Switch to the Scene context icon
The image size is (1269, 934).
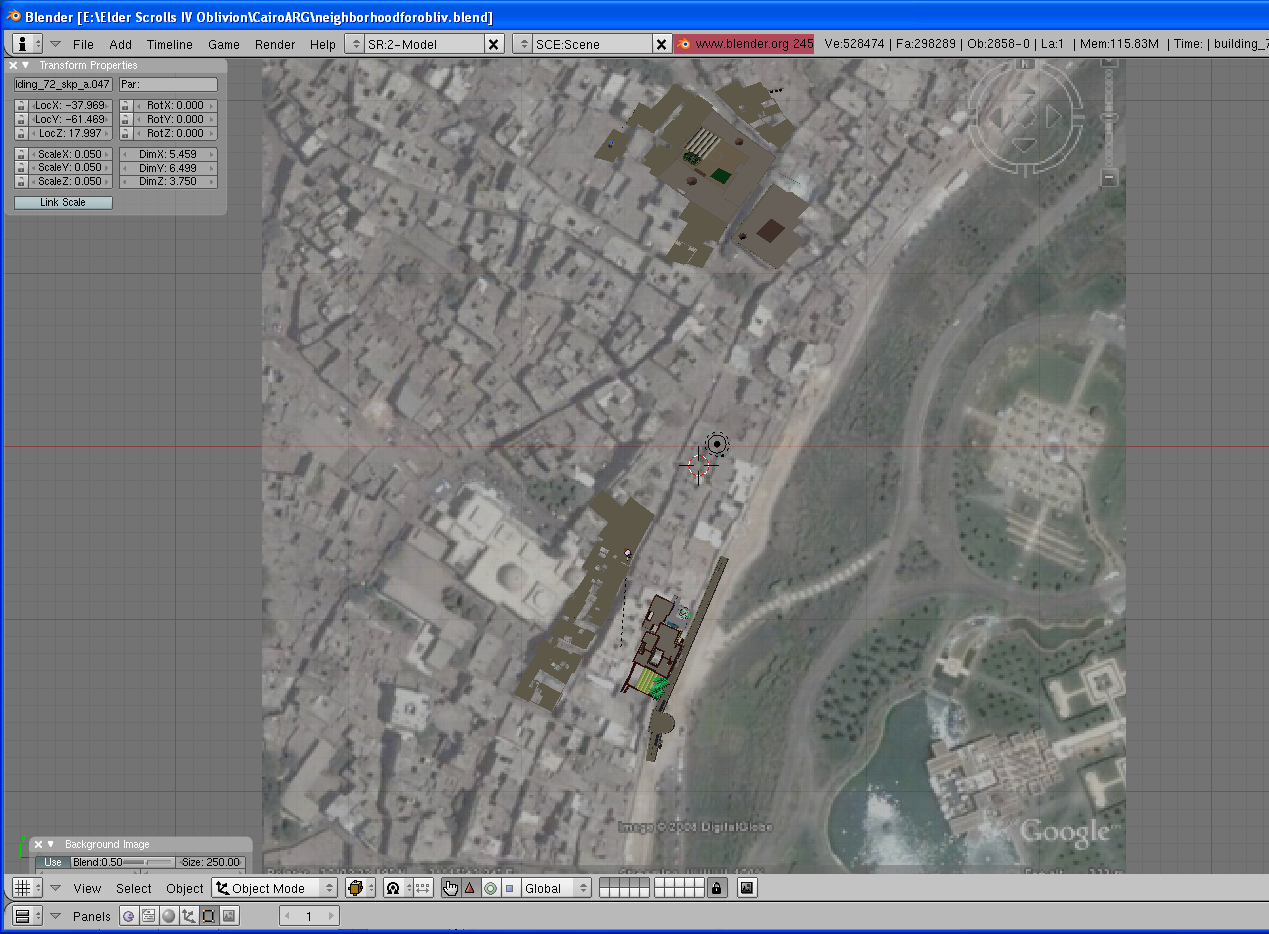point(228,916)
